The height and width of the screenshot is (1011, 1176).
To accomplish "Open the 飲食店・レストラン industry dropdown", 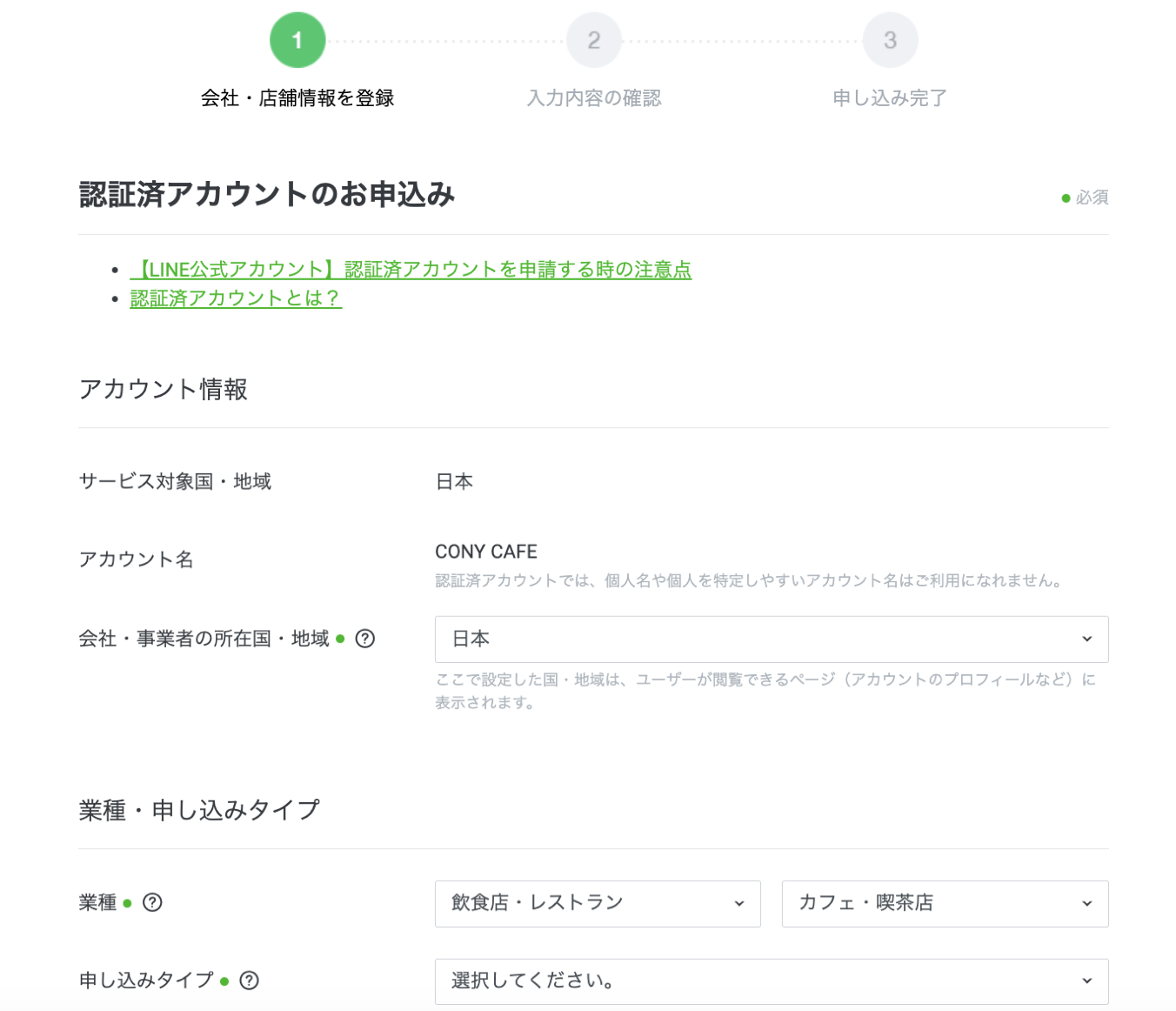I will [598, 904].
